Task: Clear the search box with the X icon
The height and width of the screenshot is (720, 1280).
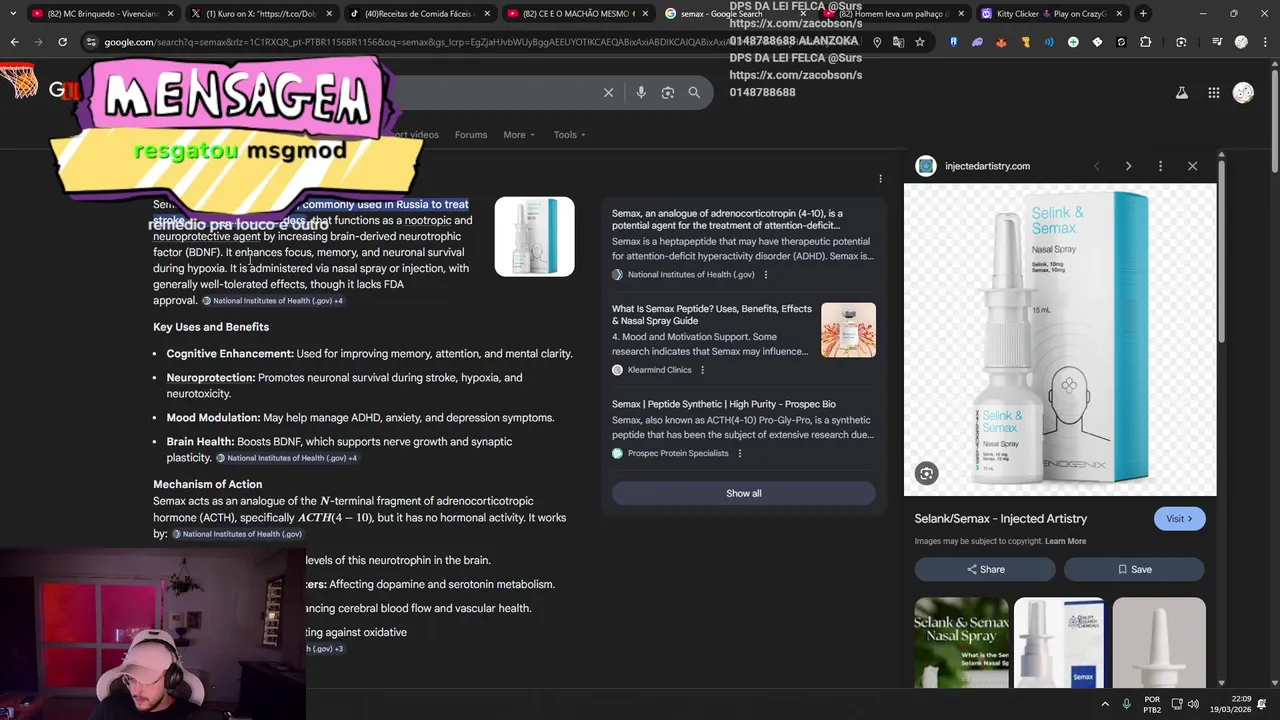Action: point(608,92)
